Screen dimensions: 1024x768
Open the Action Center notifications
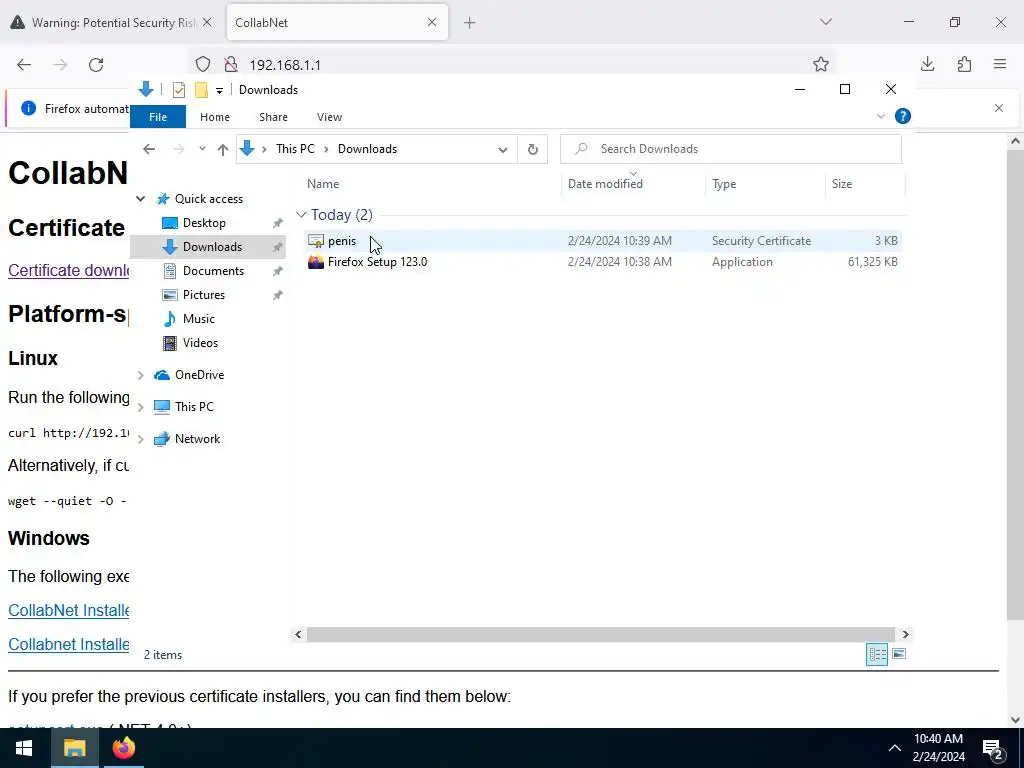992,748
